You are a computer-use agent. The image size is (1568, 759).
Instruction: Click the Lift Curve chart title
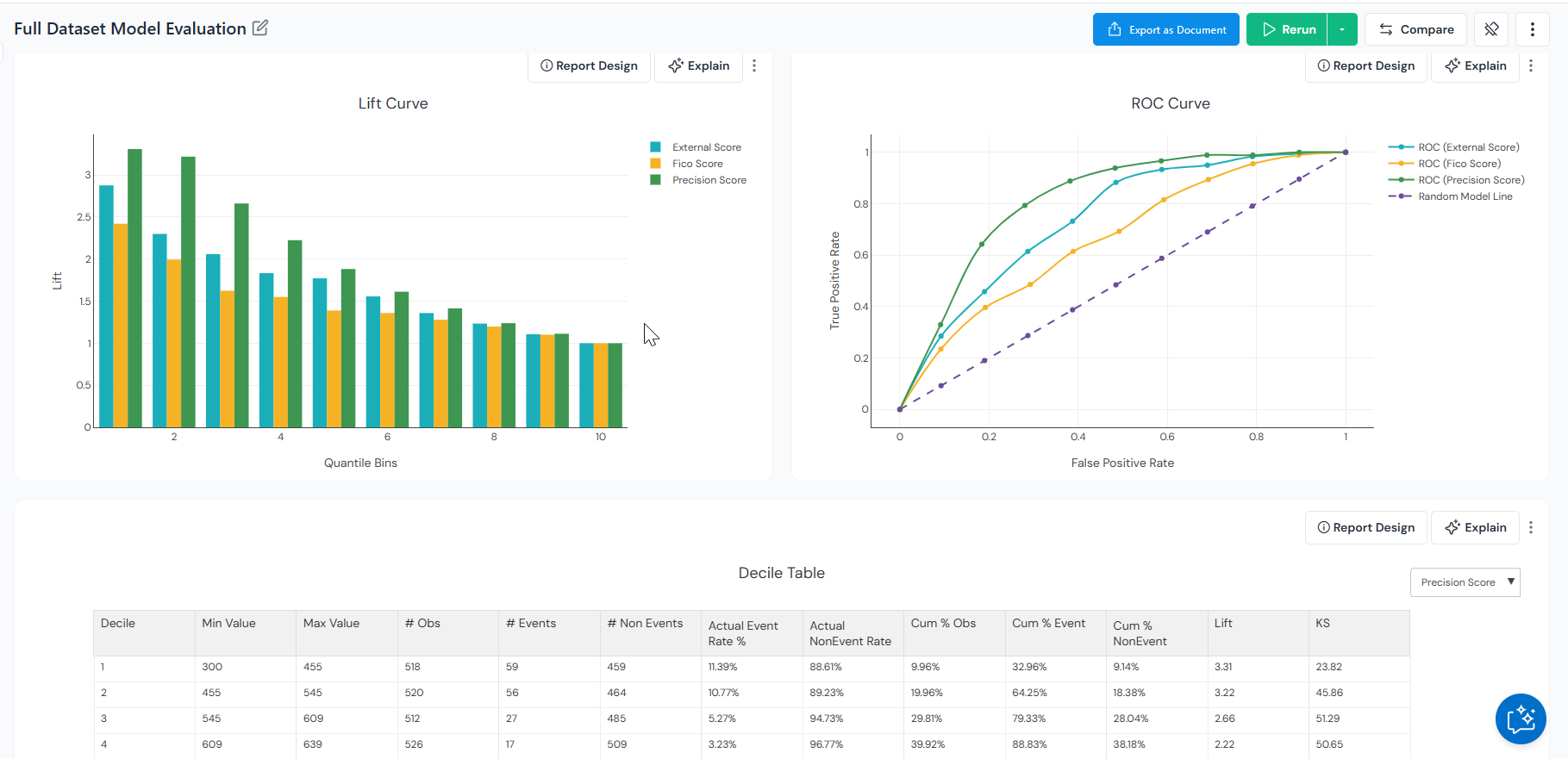(393, 103)
